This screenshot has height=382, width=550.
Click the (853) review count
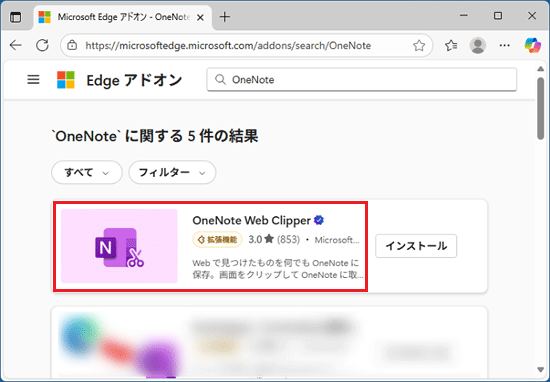click(x=288, y=240)
